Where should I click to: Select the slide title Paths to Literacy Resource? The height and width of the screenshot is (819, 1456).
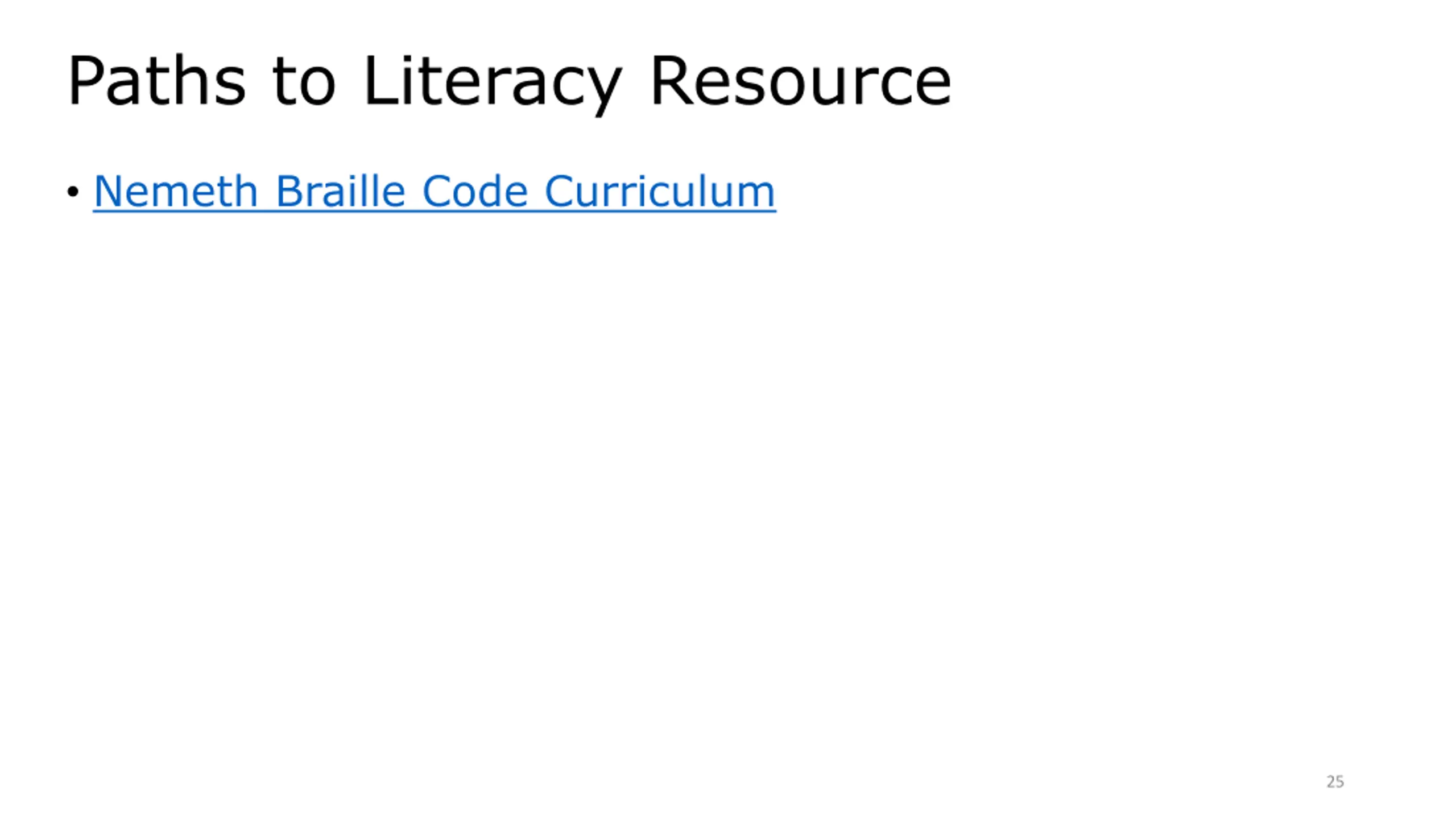(509, 82)
